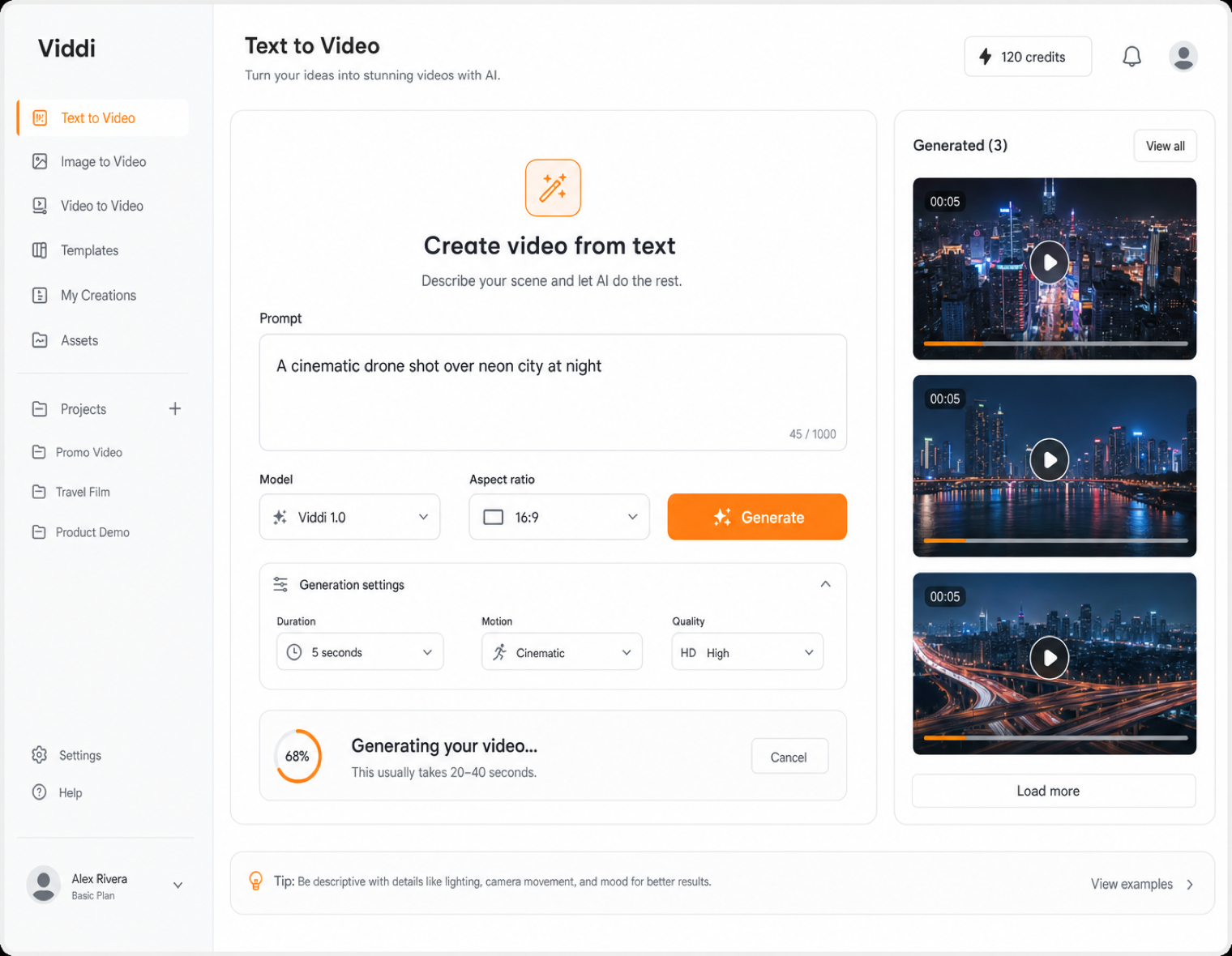Viewport: 1232px width, 956px height.
Task: Expand the Alex Rivera account chevron
Action: [178, 886]
